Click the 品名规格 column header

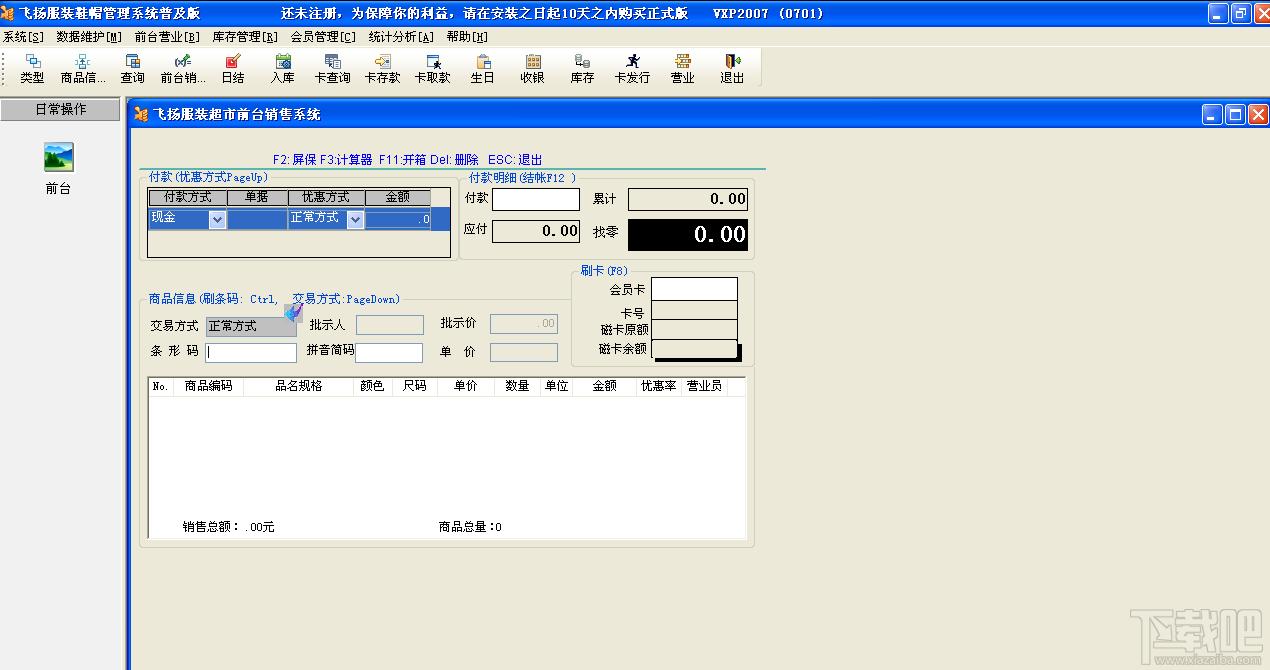pyautogui.click(x=298, y=386)
